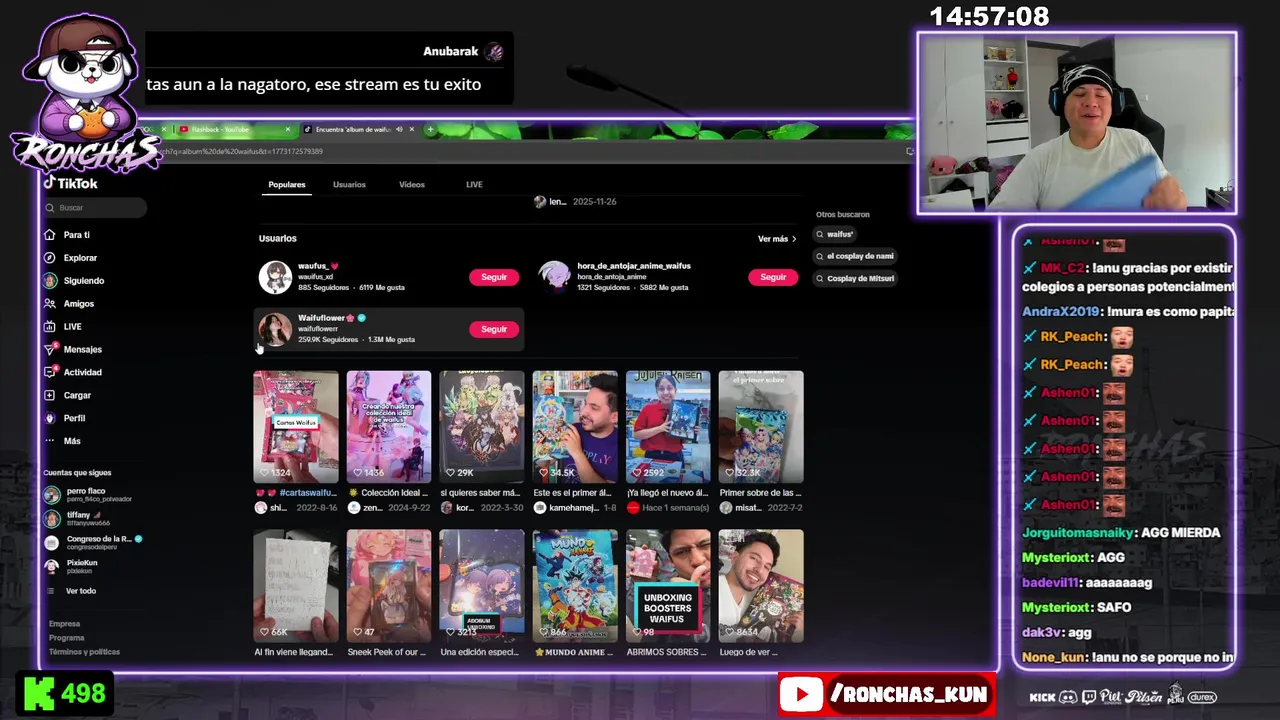Switch to the Populares tab
The width and height of the screenshot is (1280, 720).
287,185
